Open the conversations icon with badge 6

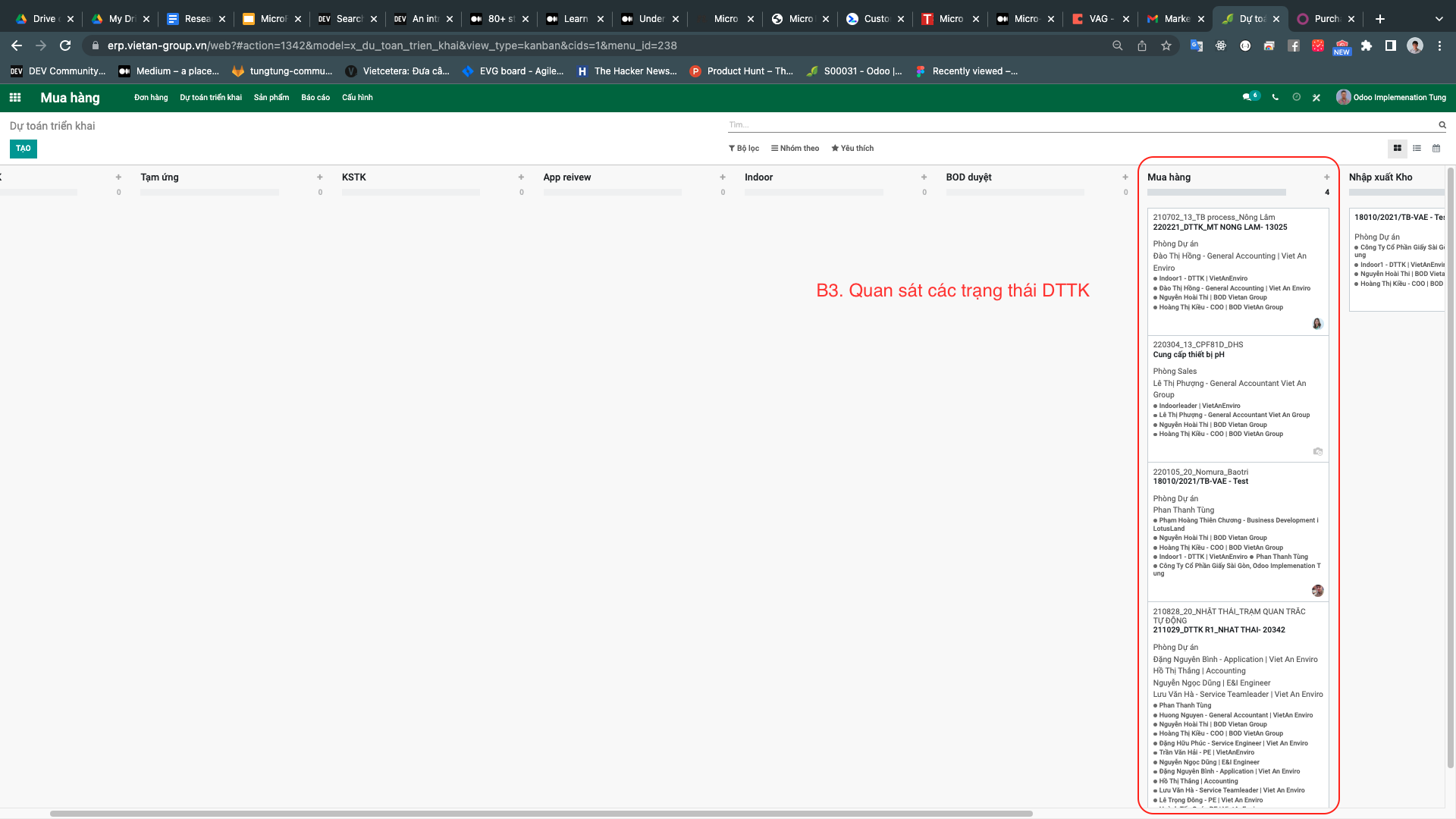pyautogui.click(x=1248, y=98)
